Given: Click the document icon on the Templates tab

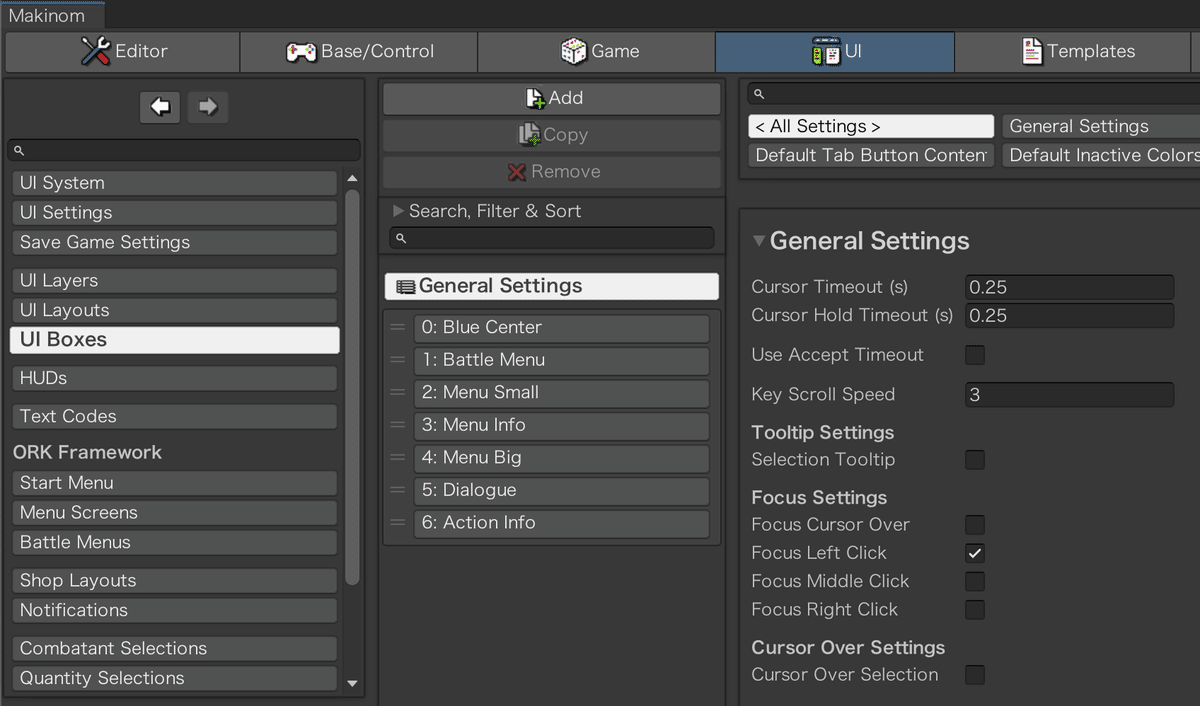Looking at the screenshot, I should tap(1031, 52).
